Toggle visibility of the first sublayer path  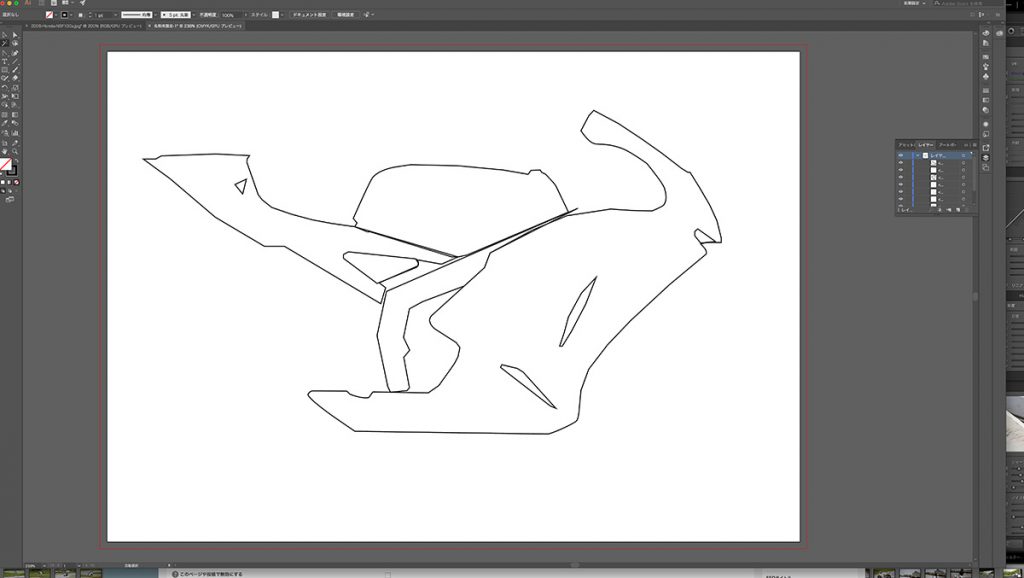(x=901, y=164)
